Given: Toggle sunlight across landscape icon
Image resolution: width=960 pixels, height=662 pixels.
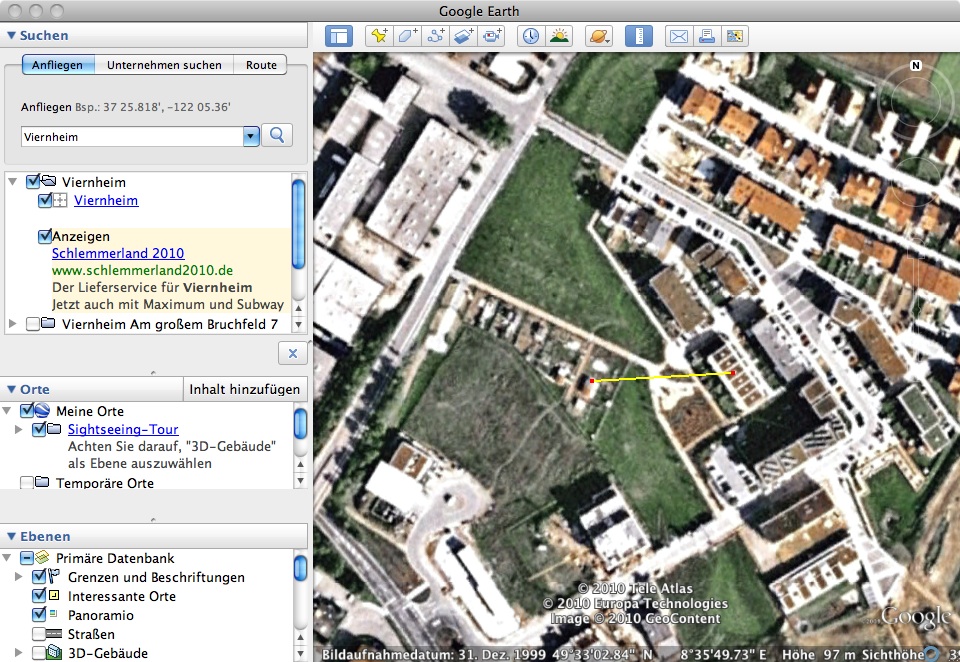Looking at the screenshot, I should [559, 36].
